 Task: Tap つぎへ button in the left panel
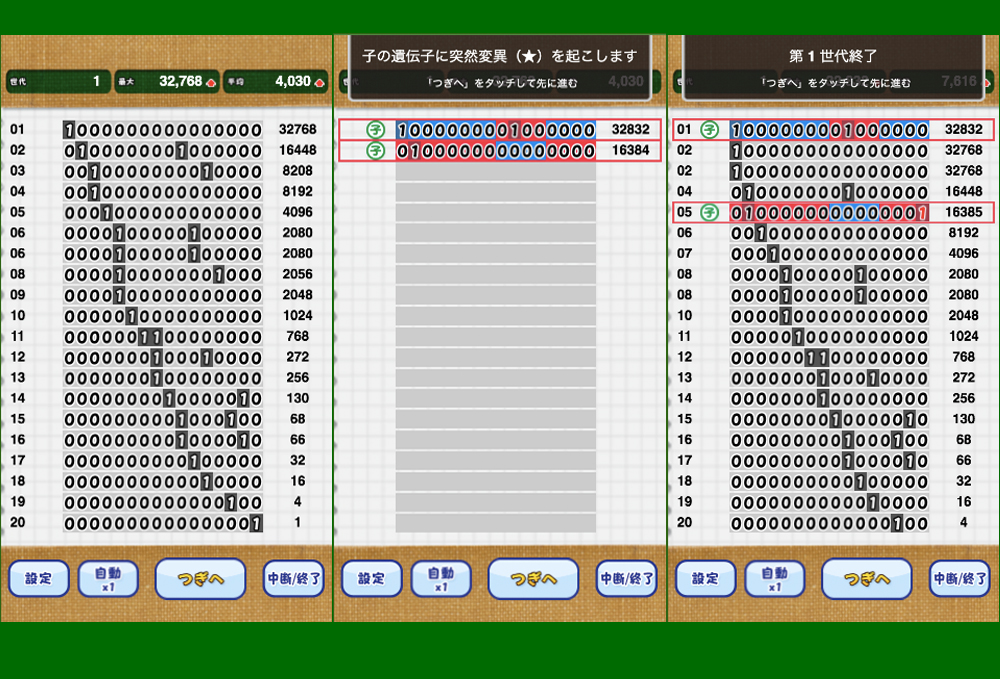tap(200, 579)
